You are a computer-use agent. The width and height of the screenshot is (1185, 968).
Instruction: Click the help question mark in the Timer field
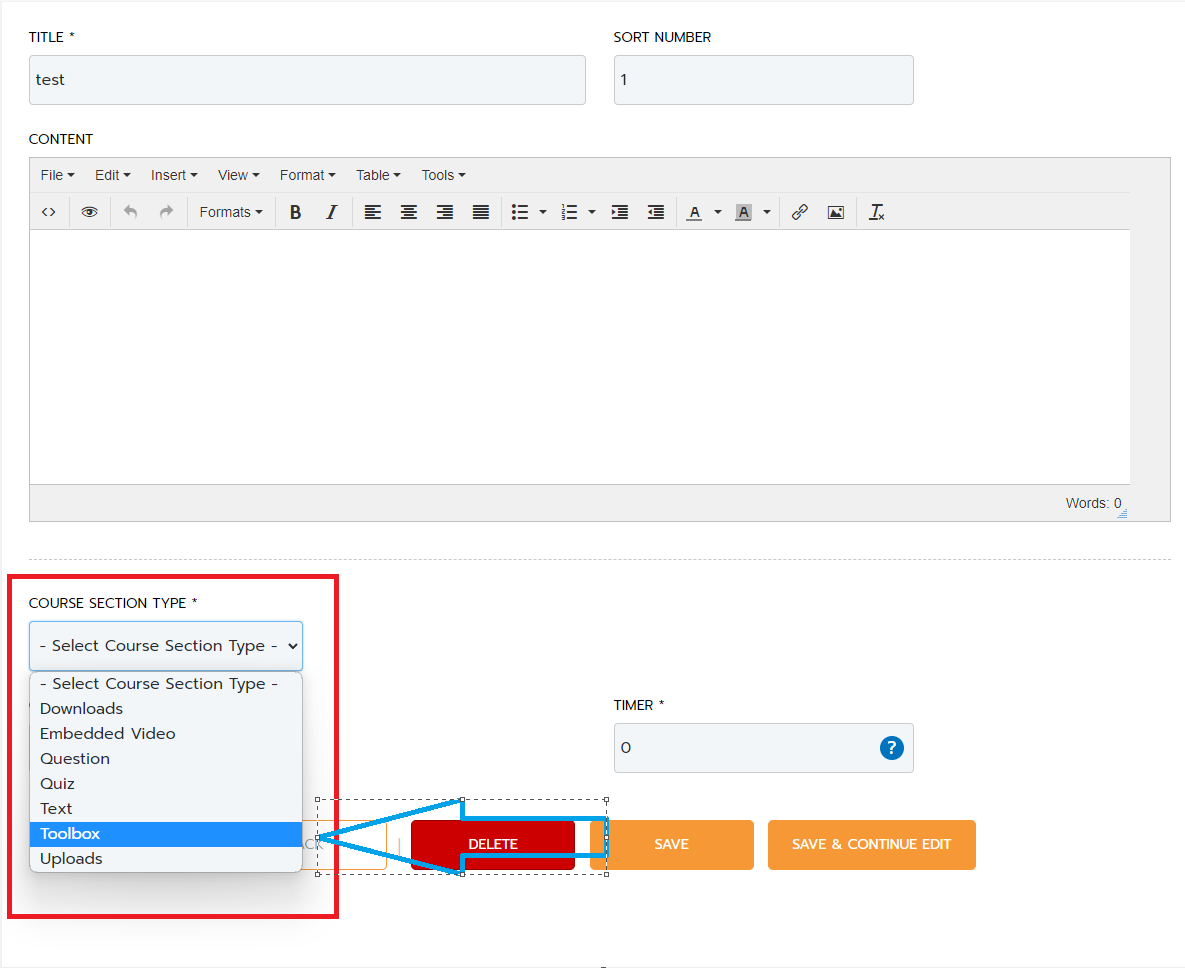tap(891, 747)
